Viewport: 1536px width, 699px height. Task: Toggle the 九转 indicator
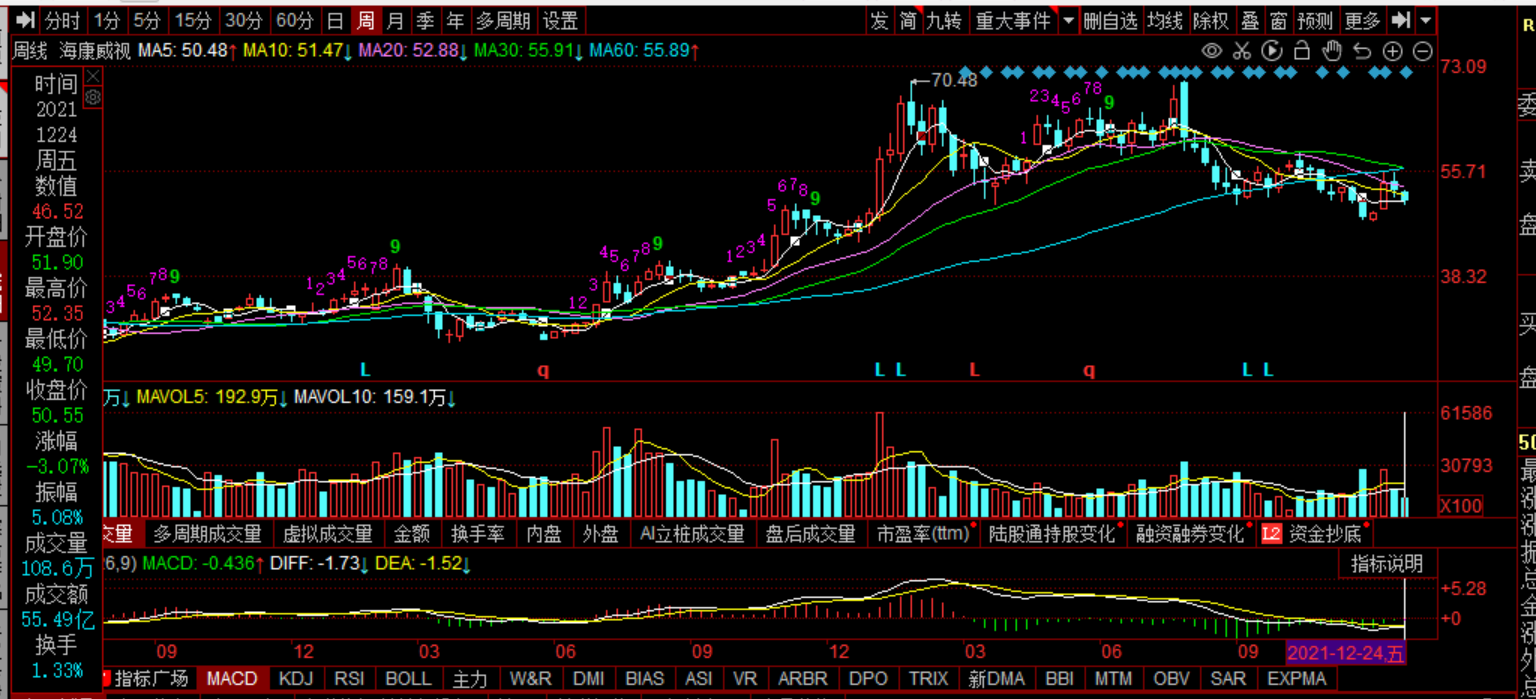click(944, 20)
